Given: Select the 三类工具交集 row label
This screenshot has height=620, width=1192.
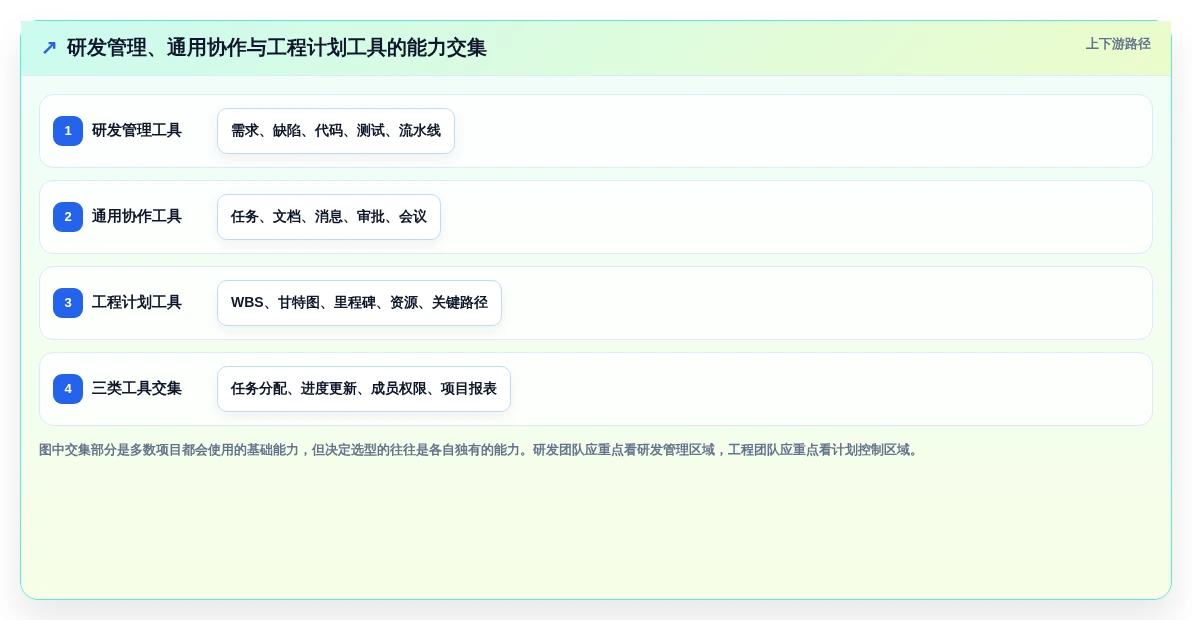Looking at the screenshot, I should pos(137,388).
